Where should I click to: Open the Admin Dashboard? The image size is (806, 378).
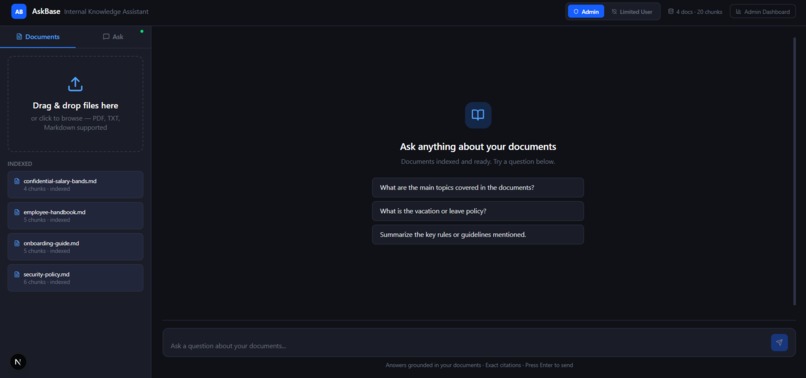click(x=763, y=11)
